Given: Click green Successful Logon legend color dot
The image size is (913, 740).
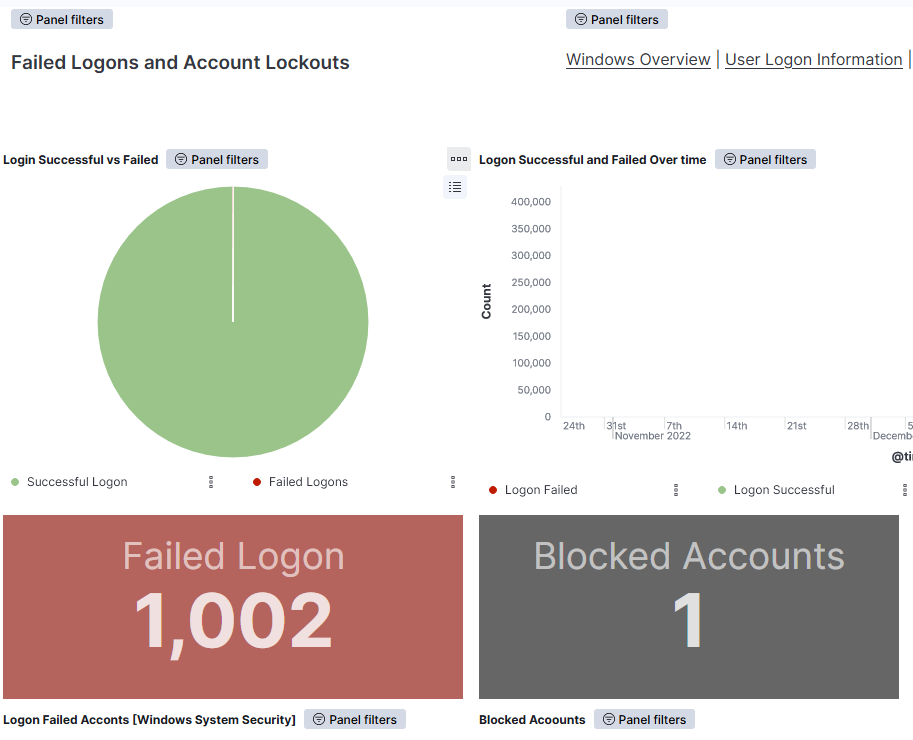Looking at the screenshot, I should tap(15, 482).
